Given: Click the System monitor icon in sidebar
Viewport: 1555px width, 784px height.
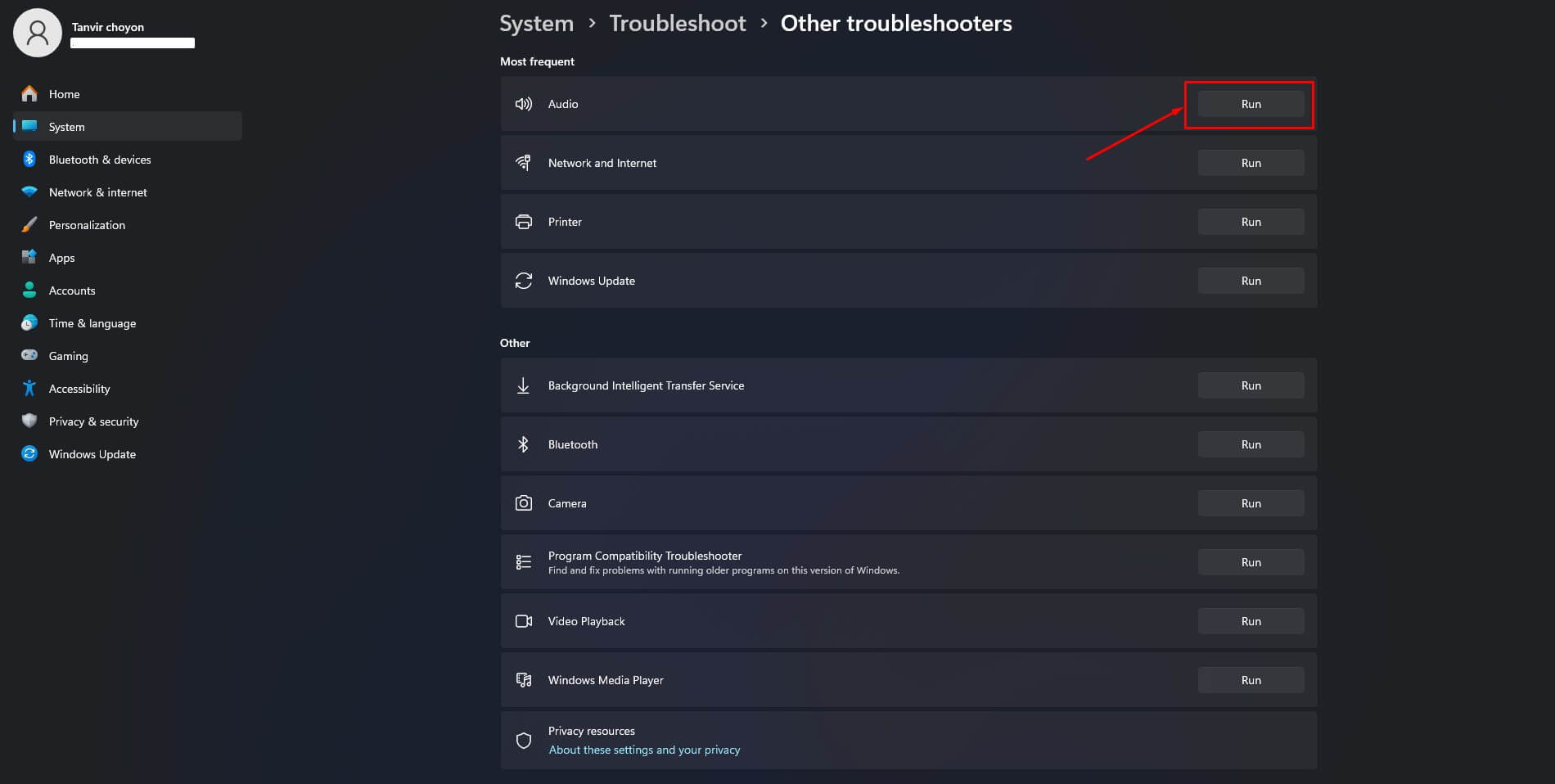Looking at the screenshot, I should [x=29, y=126].
